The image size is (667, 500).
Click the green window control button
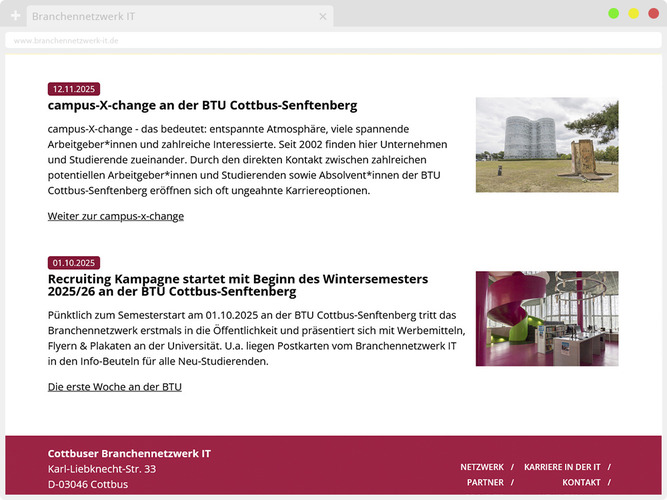point(613,13)
